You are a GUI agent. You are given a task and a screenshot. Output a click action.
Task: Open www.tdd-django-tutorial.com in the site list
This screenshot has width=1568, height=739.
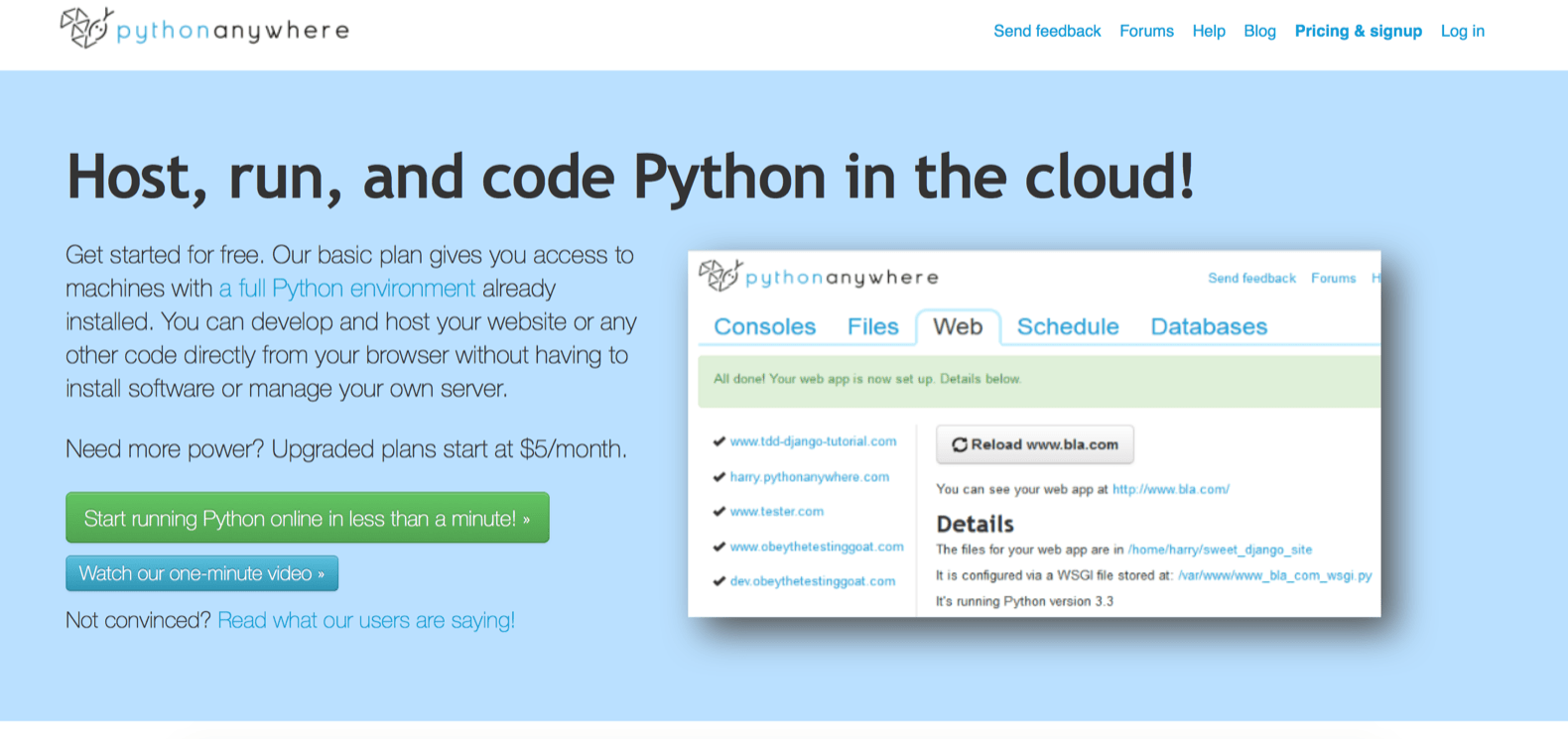(x=813, y=441)
